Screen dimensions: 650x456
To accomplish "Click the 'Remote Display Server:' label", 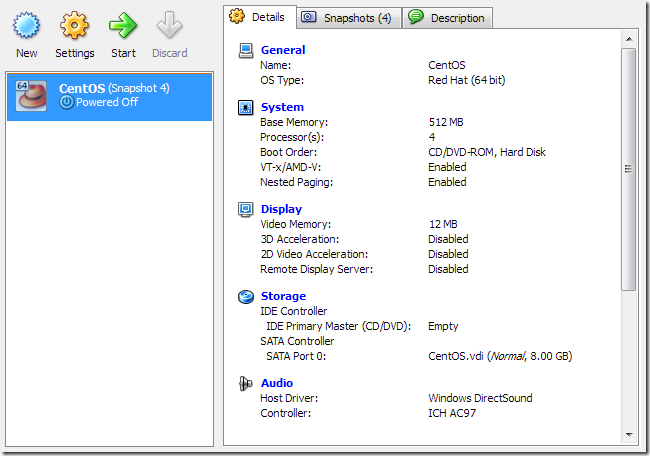I will tap(316, 269).
